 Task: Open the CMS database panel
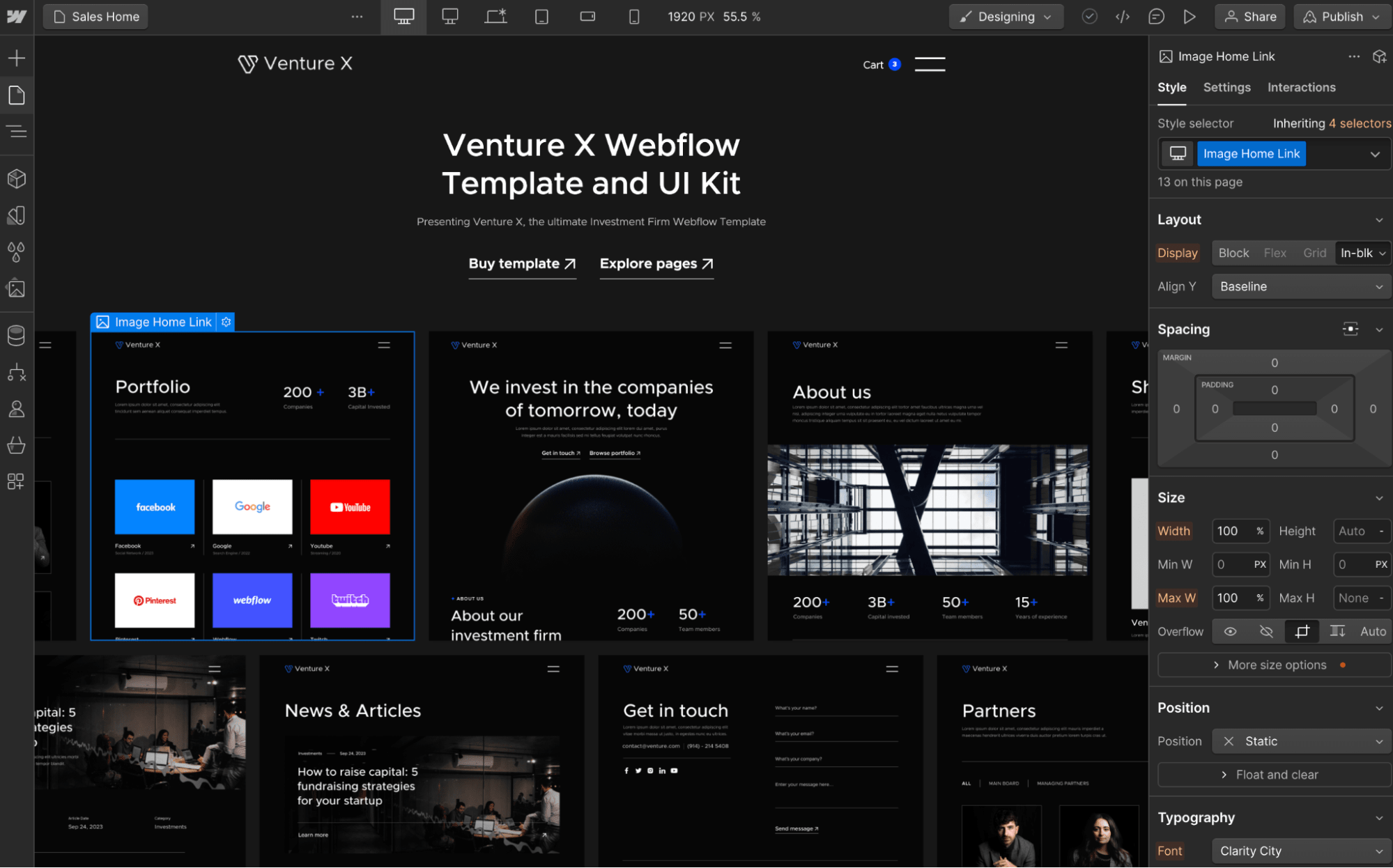point(17,336)
